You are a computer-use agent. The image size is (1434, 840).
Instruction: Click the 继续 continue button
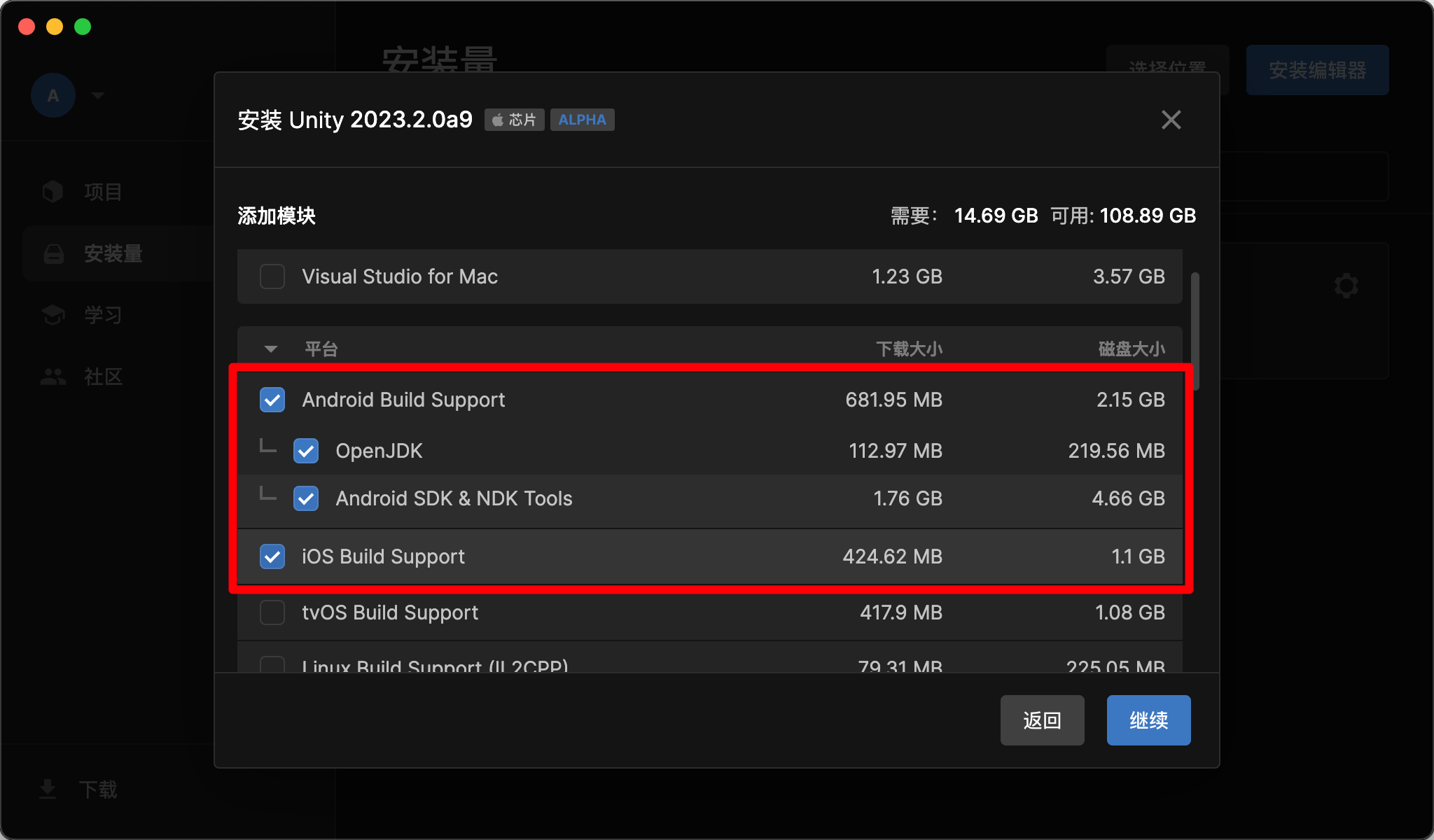(x=1148, y=720)
